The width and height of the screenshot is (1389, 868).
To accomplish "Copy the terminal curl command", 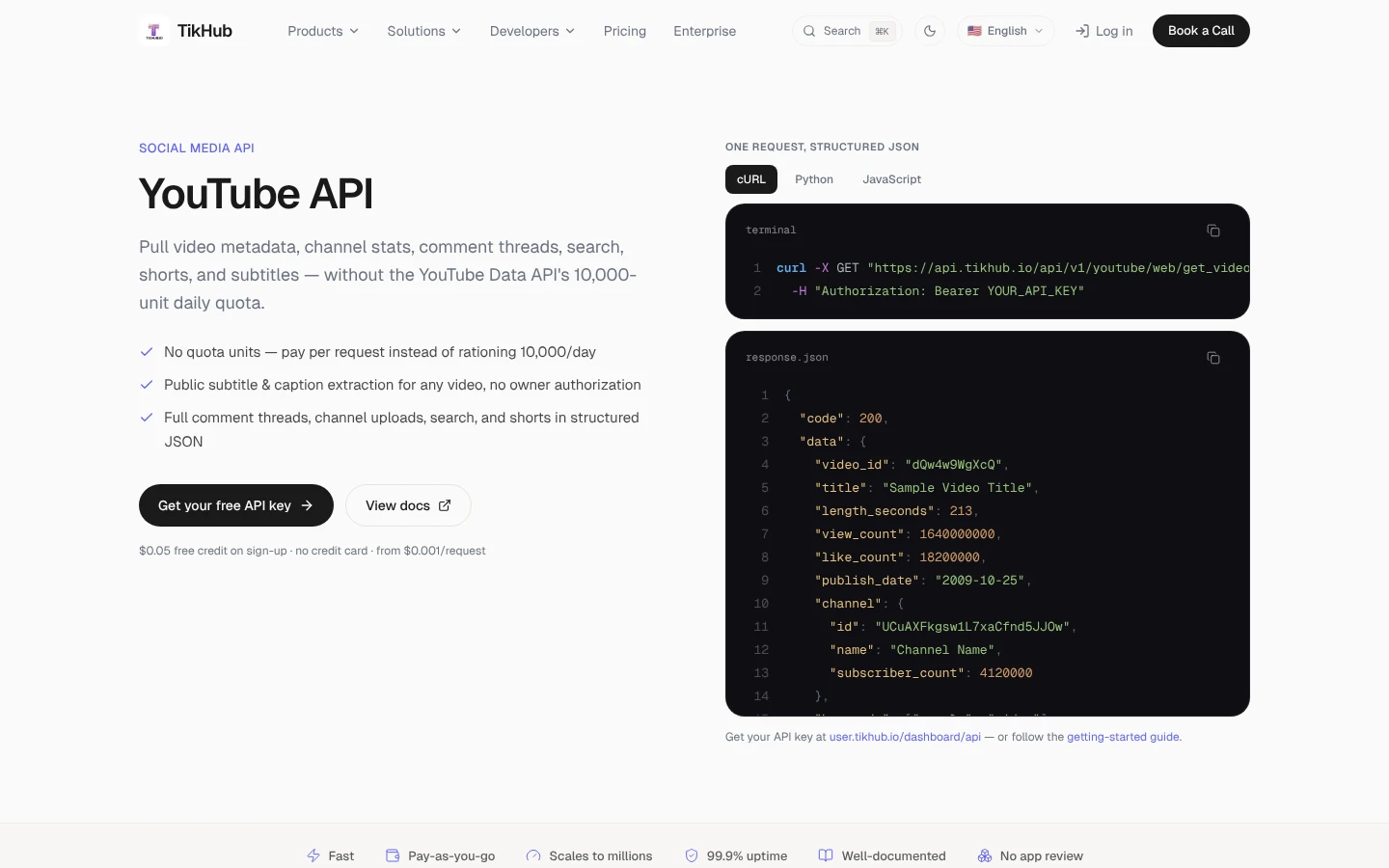I will tap(1213, 231).
